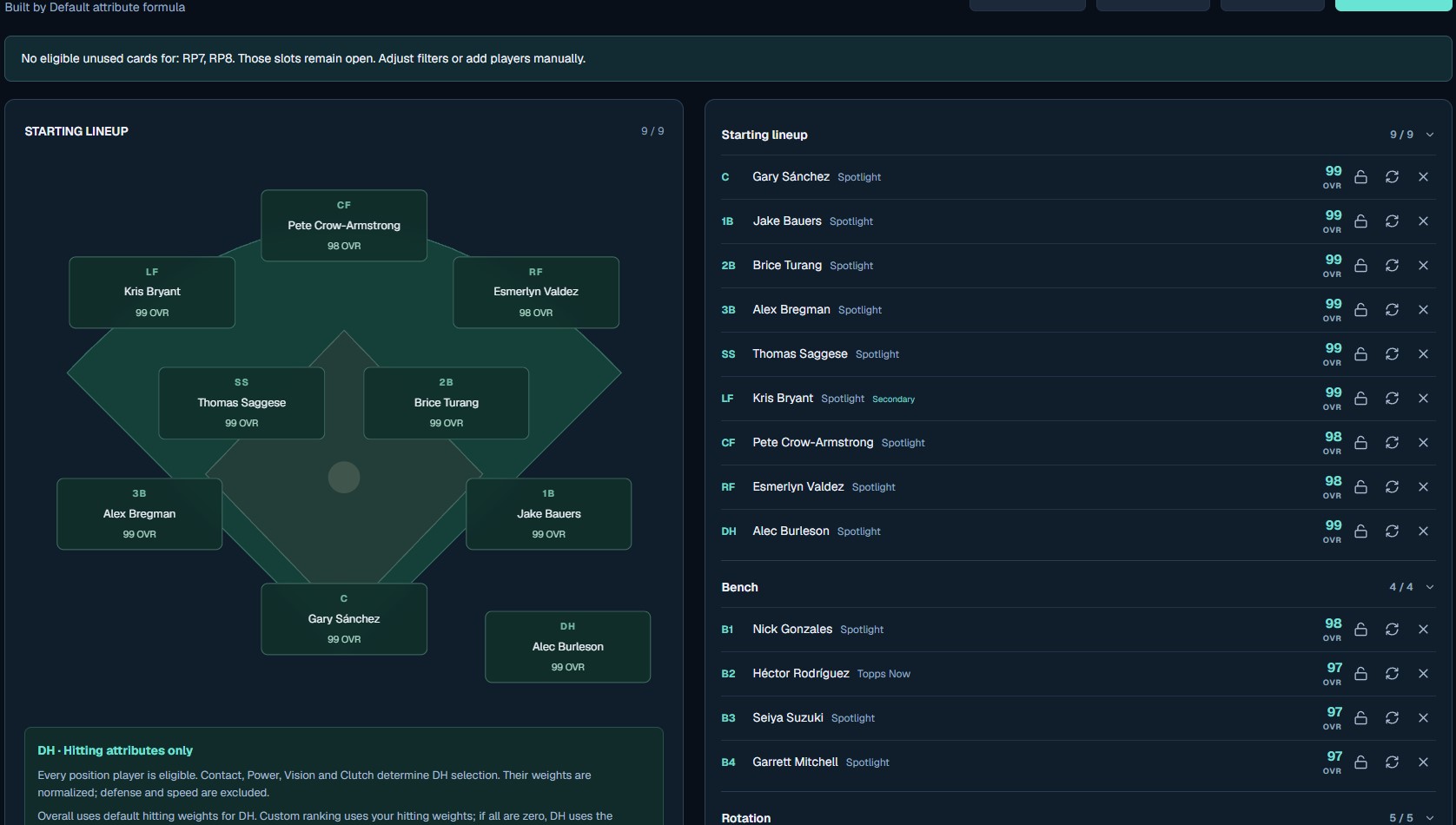Refresh the Esmerlyn Valdez right field pick
The width and height of the screenshot is (1456, 825).
pyautogui.click(x=1392, y=487)
